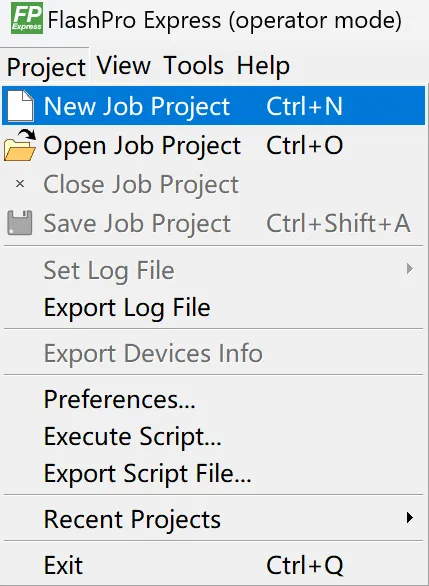Open the Project menu
Viewport: 429px width, 586px height.
tap(46, 67)
